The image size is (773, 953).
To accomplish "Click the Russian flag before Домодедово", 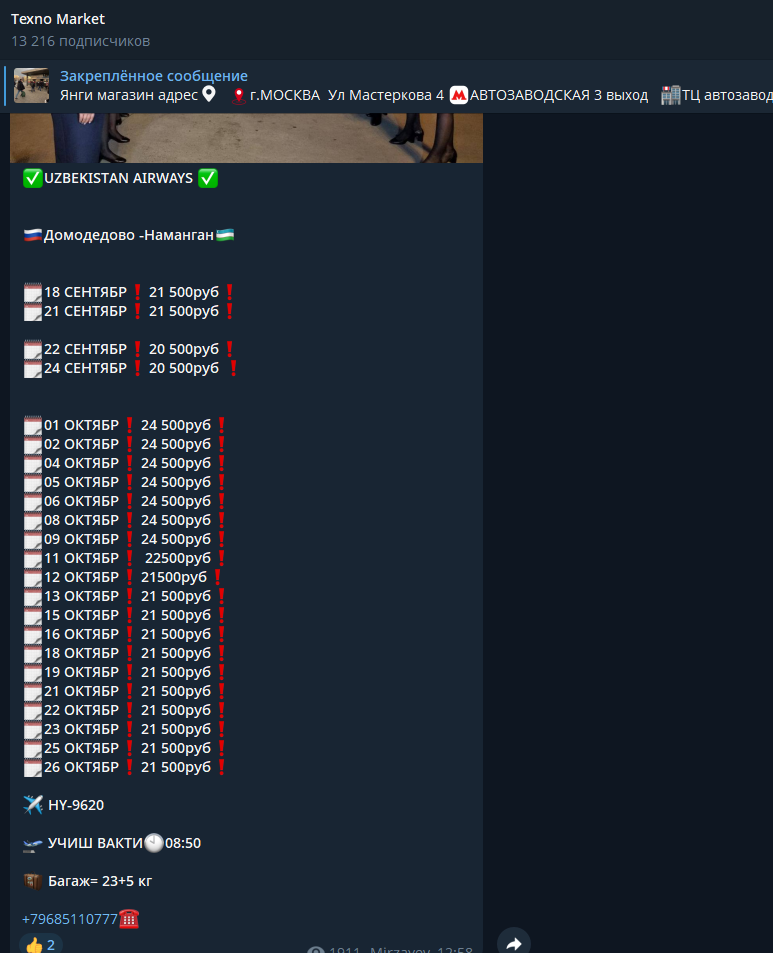I will (33, 235).
